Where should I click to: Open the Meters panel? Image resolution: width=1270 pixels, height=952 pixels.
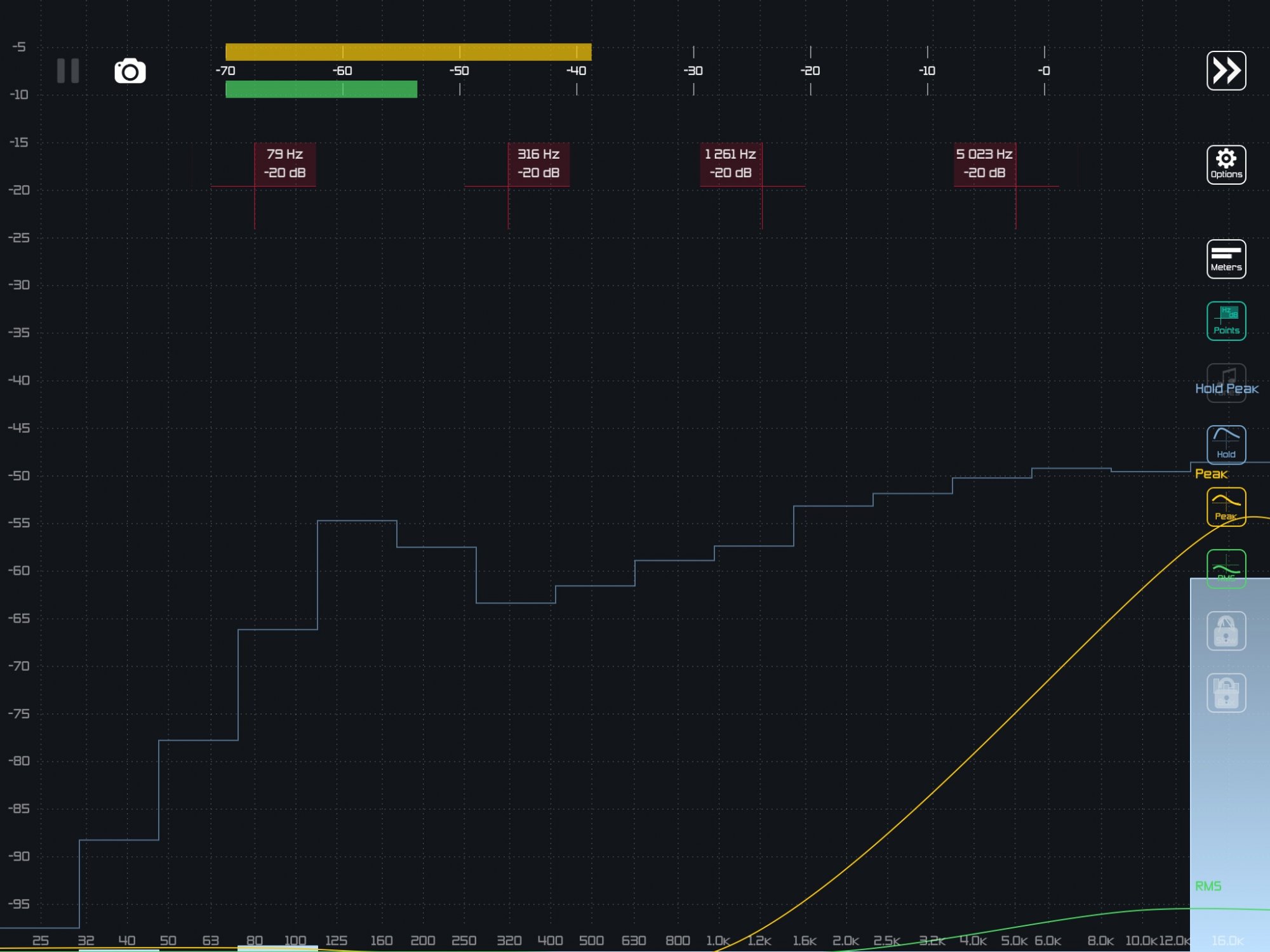point(1226,259)
